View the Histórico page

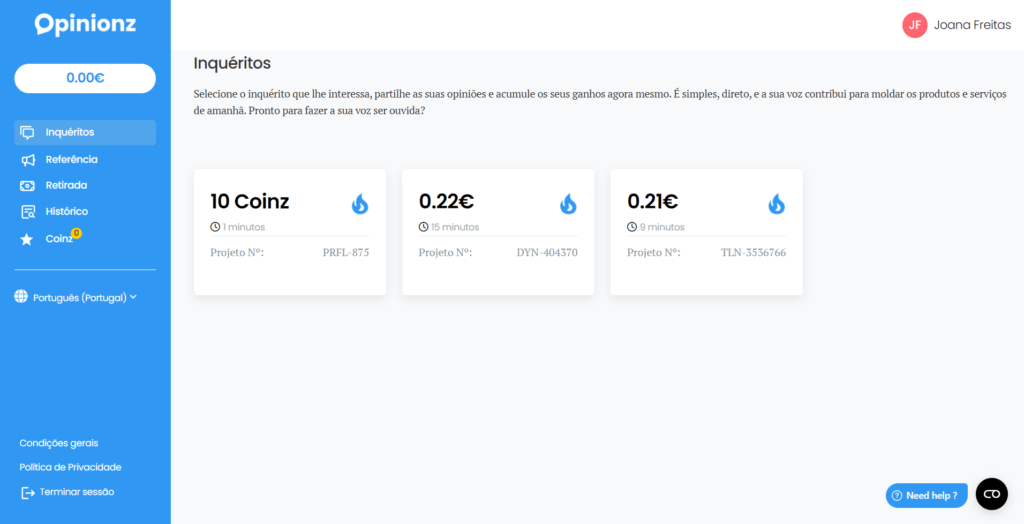(x=67, y=212)
